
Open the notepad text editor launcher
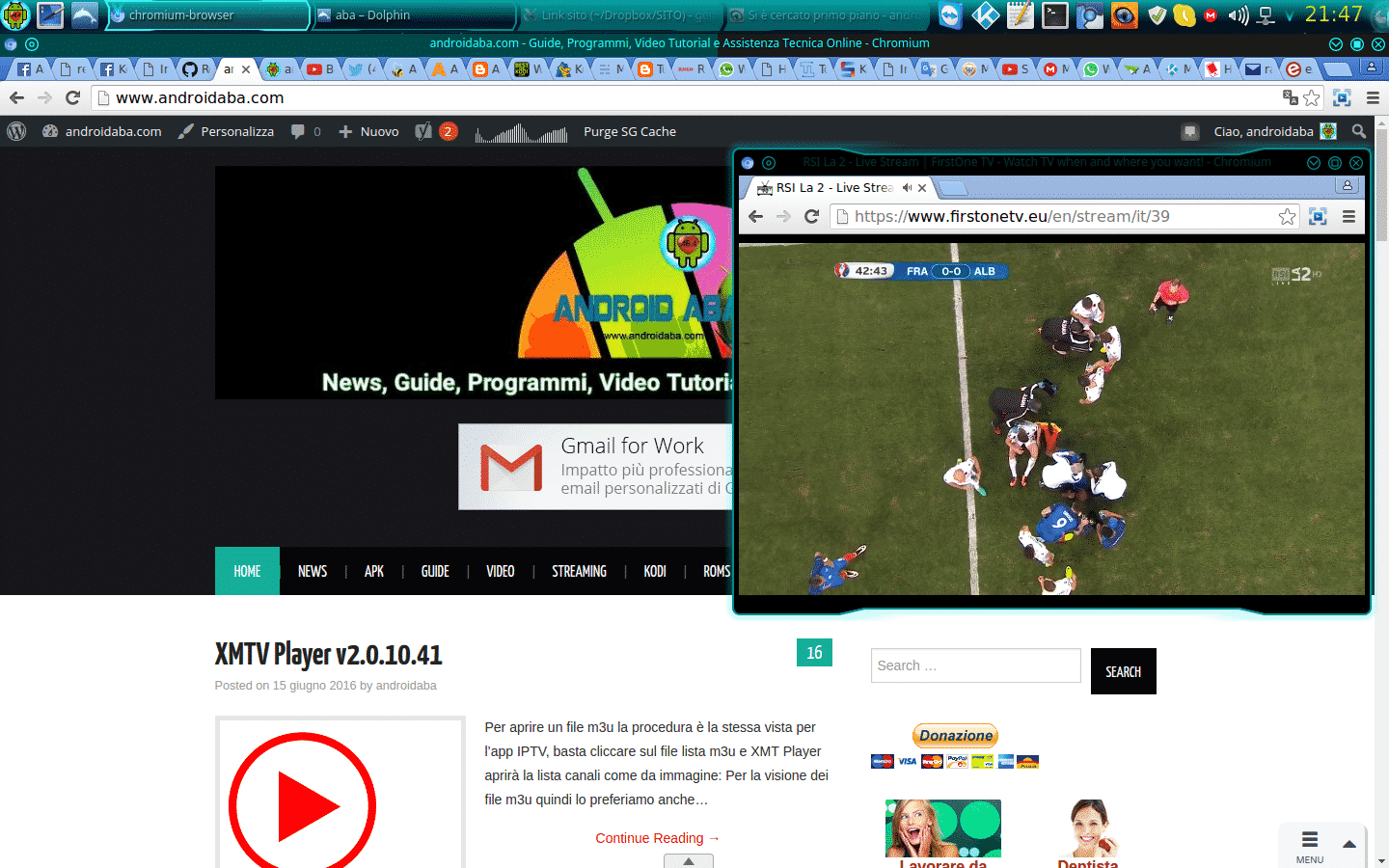point(1021,15)
